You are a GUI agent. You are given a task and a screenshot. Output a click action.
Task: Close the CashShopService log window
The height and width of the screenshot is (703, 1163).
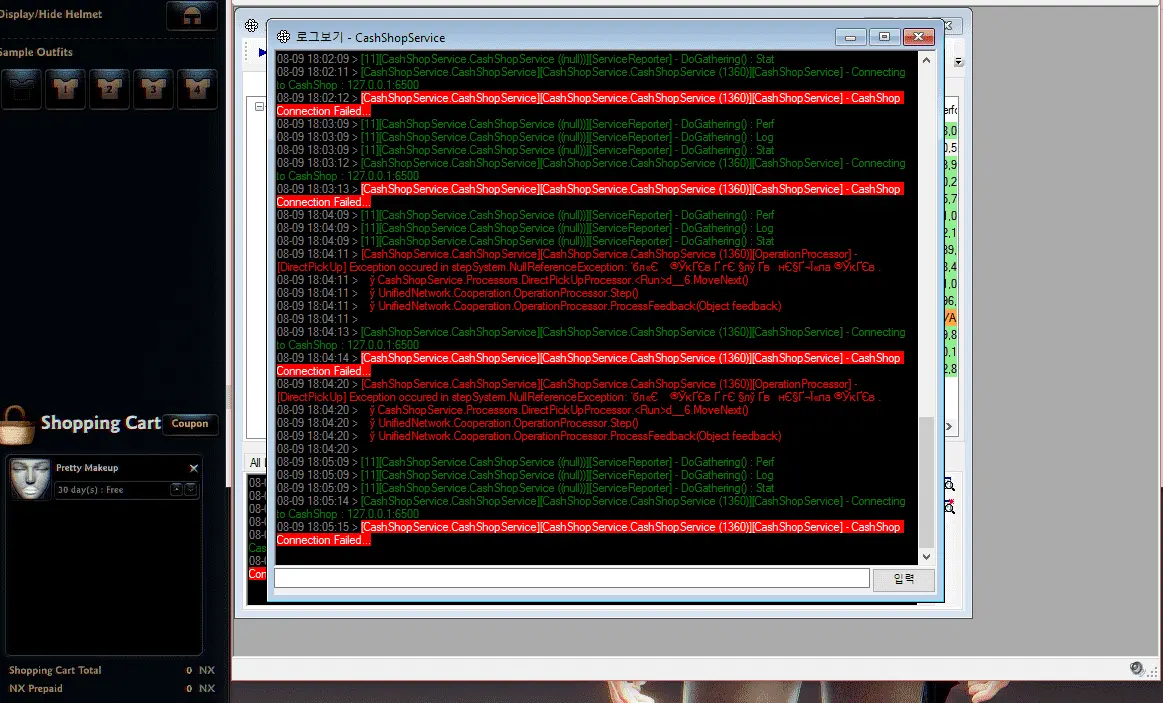click(918, 37)
